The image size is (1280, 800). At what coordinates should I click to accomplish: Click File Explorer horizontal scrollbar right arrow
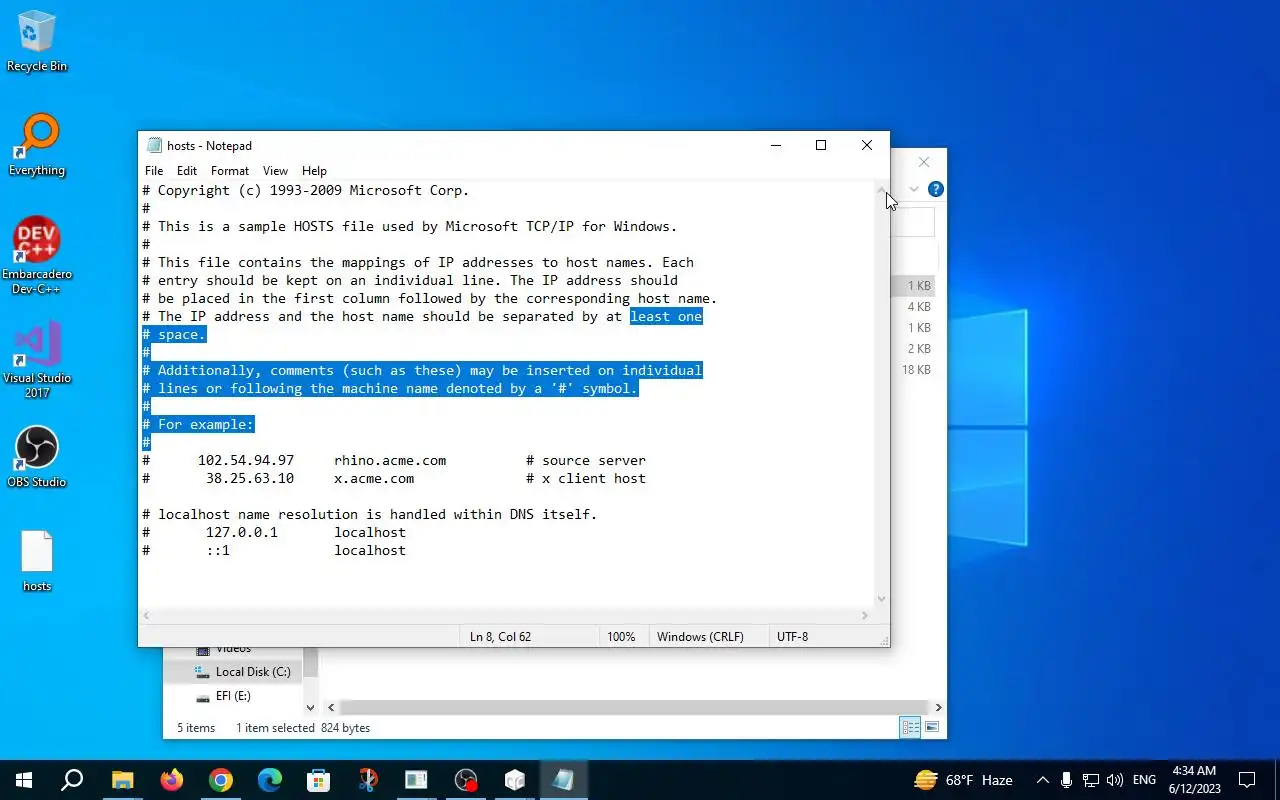tap(938, 707)
